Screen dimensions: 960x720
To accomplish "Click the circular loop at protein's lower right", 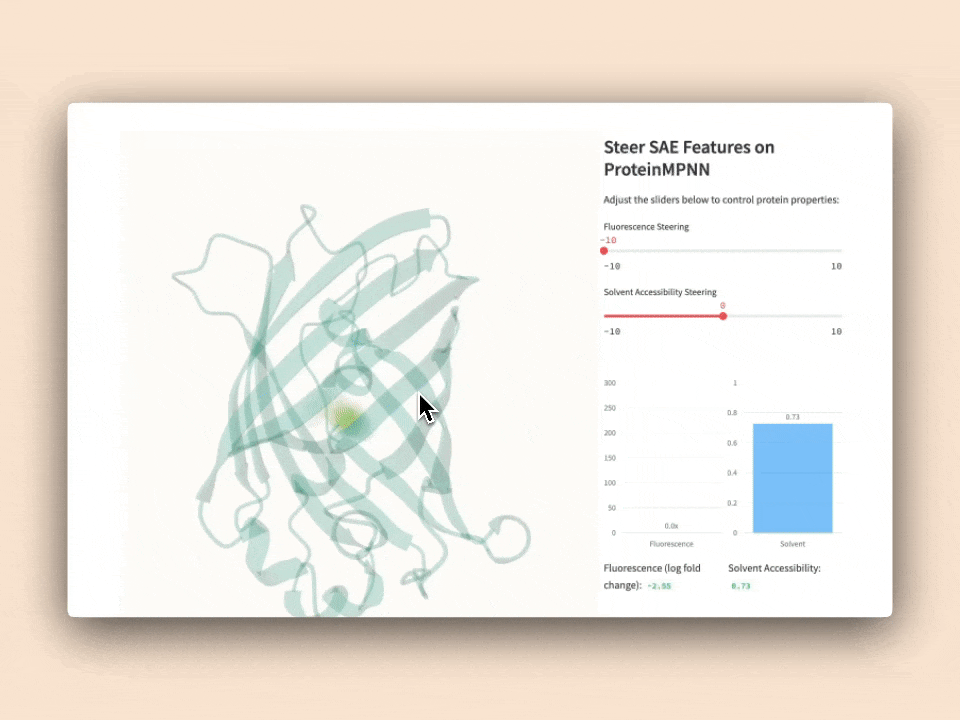I will click(x=508, y=537).
